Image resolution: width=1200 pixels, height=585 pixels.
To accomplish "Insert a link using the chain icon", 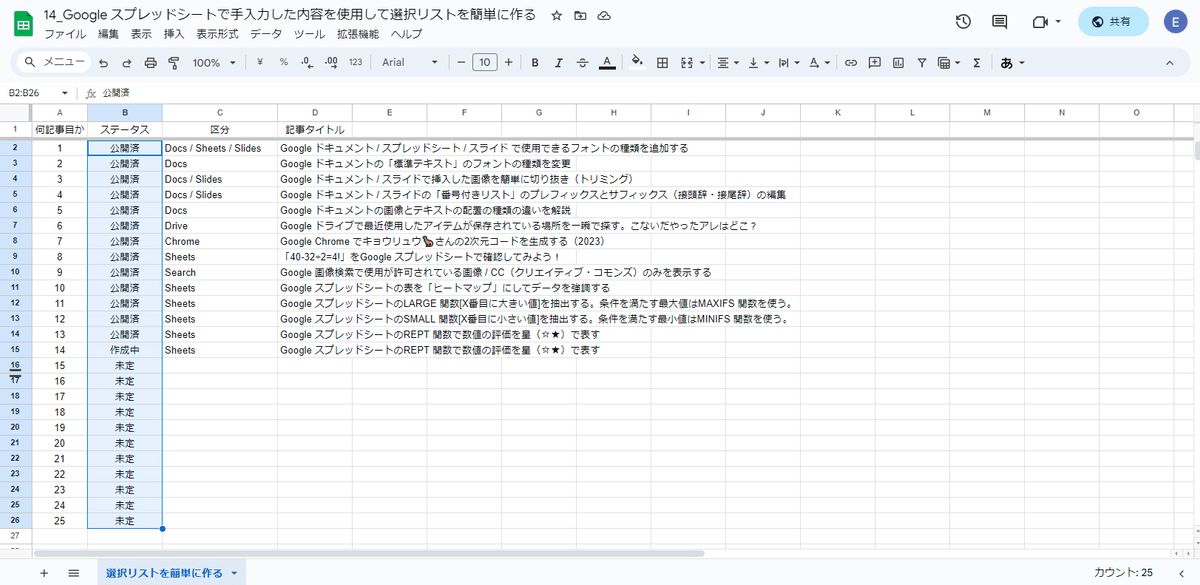I will (851, 62).
